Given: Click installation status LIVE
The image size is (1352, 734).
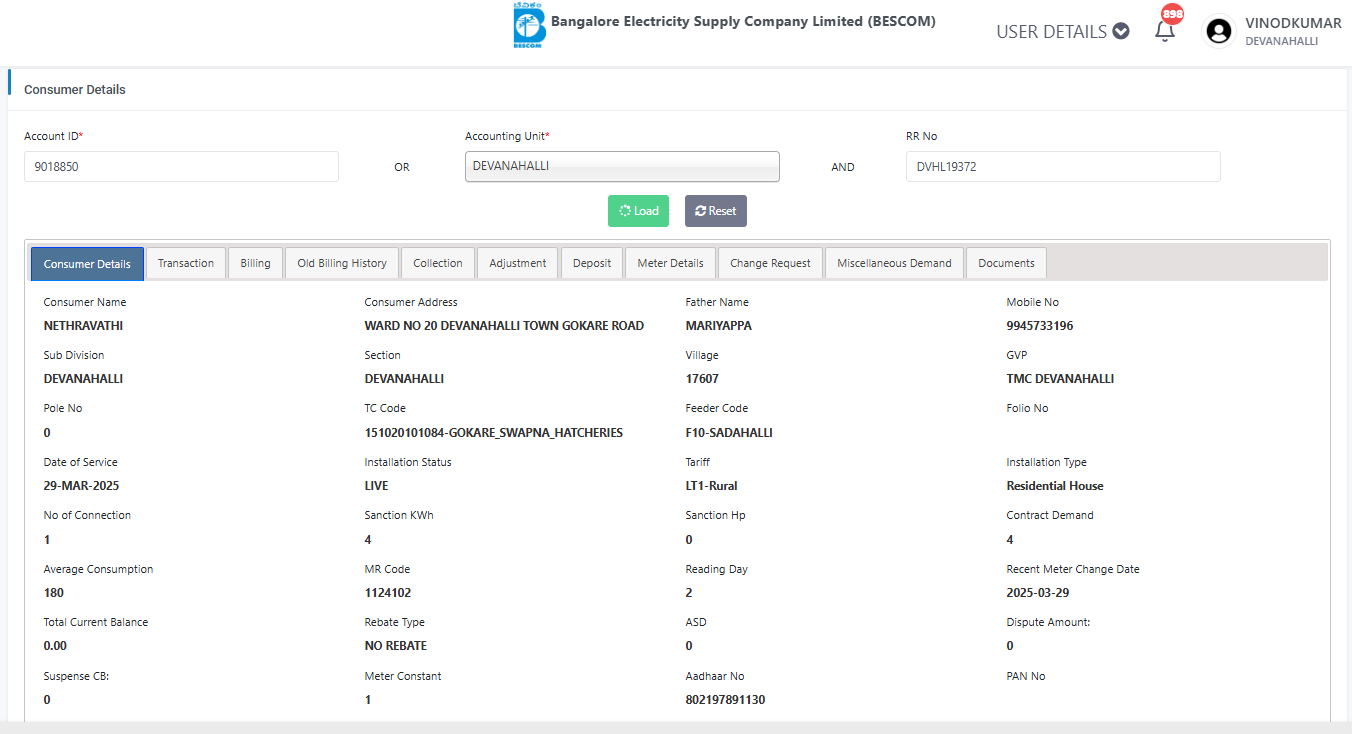Looking at the screenshot, I should (x=377, y=486).
